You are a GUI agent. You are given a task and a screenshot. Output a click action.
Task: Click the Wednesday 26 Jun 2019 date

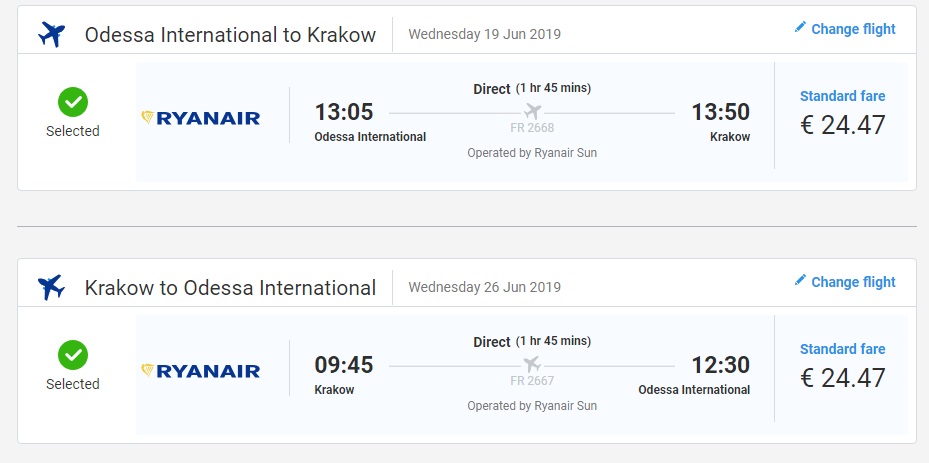[x=485, y=287]
